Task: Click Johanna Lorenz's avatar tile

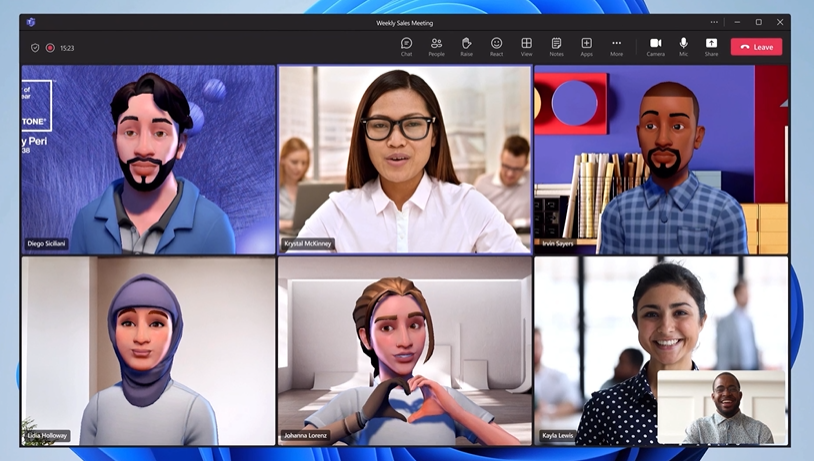Action: coord(405,350)
